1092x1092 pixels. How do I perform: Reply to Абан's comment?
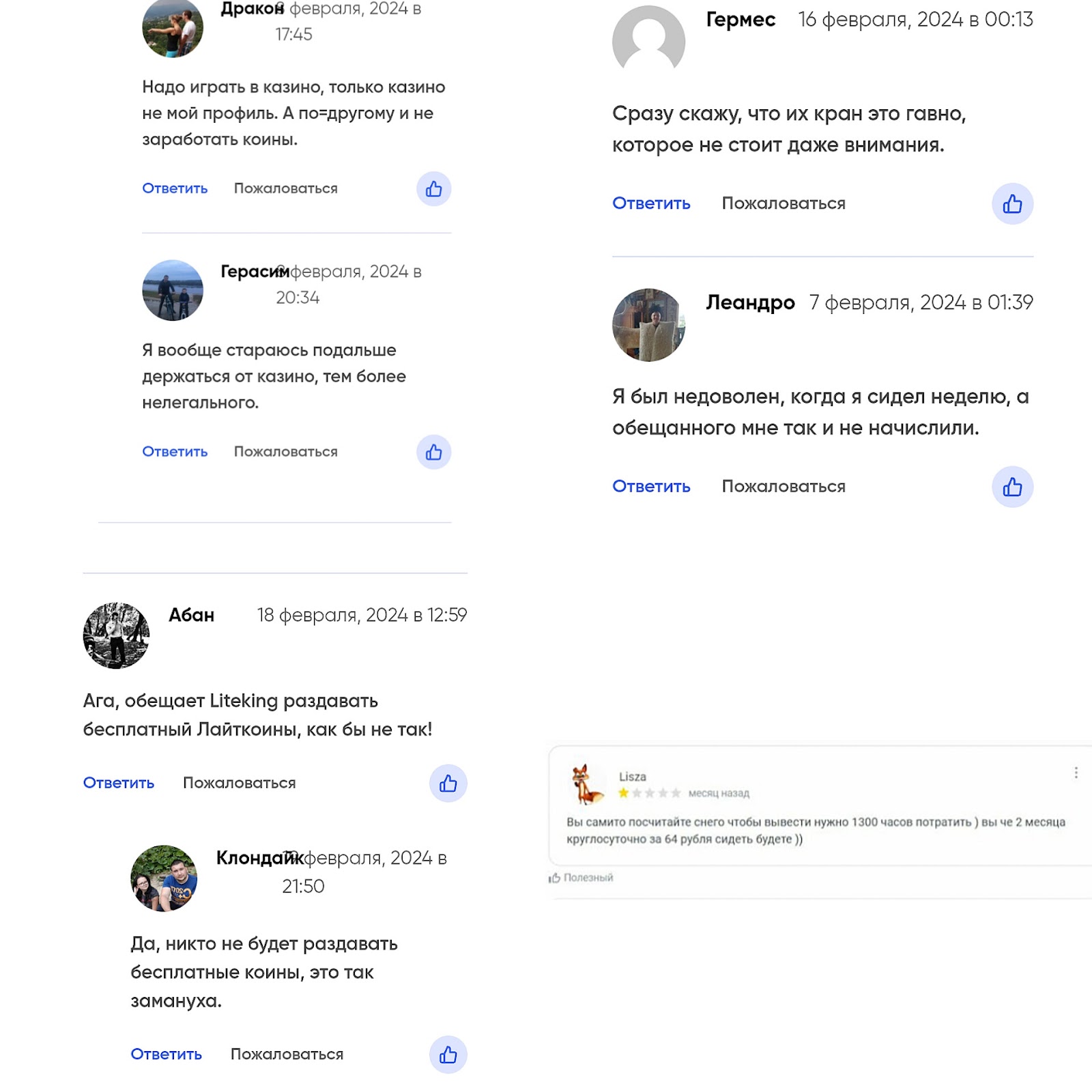coord(119,783)
